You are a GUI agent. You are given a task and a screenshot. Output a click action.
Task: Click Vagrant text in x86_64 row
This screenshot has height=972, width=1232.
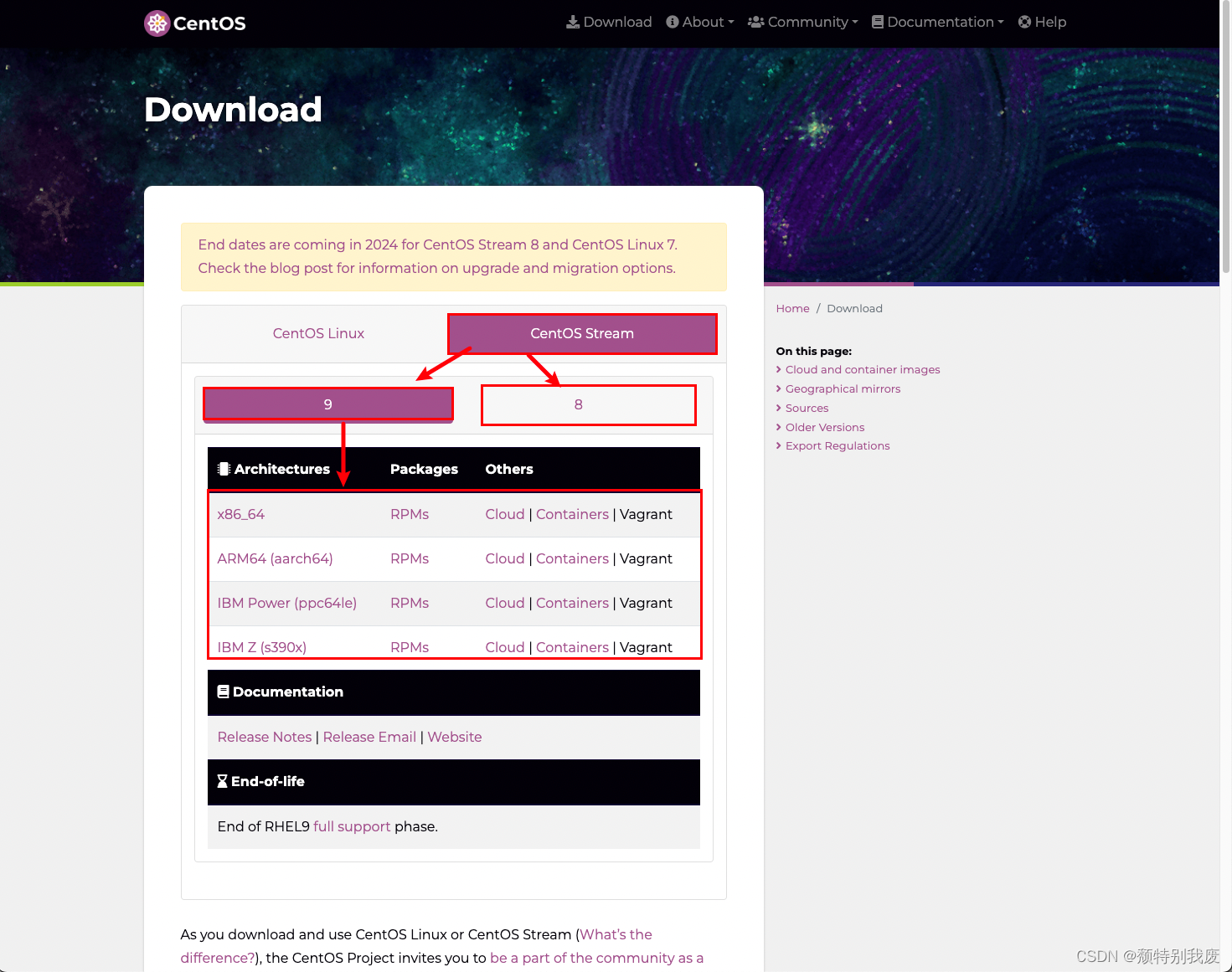(646, 514)
